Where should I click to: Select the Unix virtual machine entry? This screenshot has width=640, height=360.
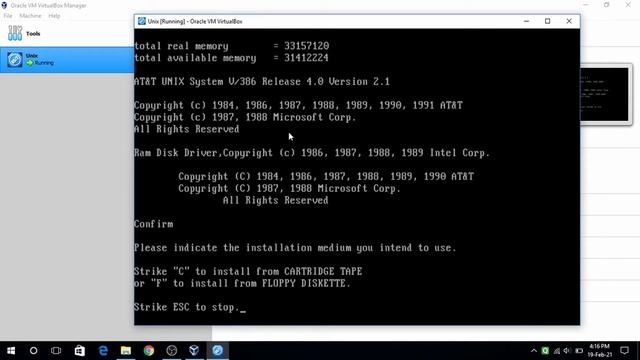pyautogui.click(x=67, y=60)
